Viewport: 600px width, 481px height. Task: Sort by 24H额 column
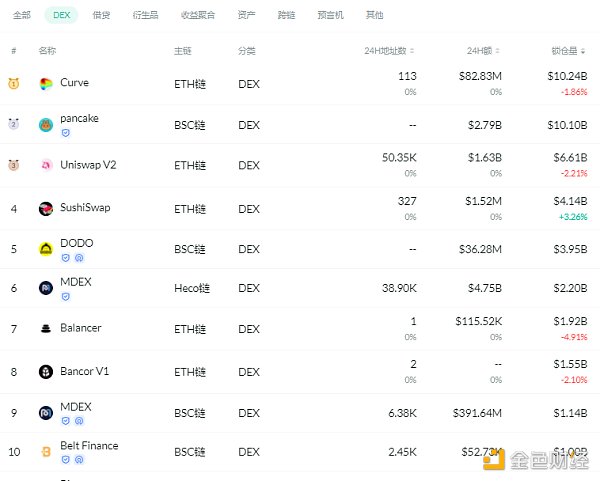click(488, 50)
